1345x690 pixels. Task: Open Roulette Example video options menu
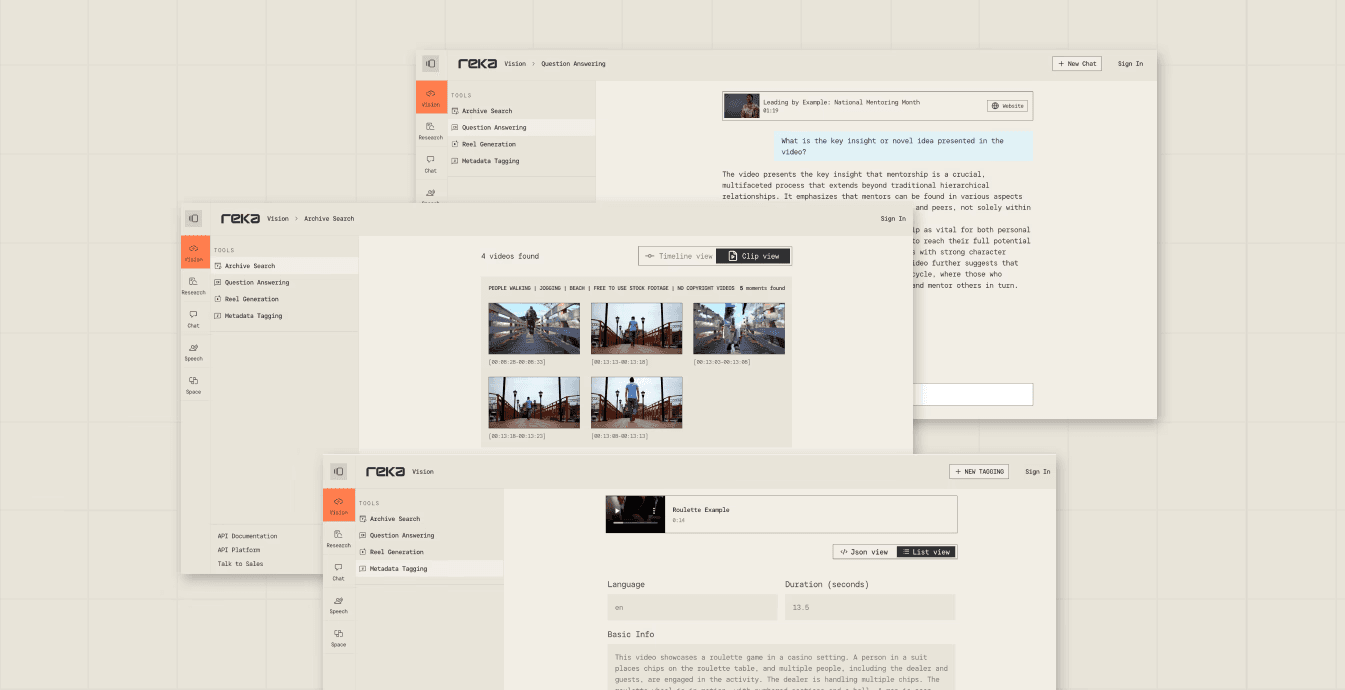coord(654,511)
